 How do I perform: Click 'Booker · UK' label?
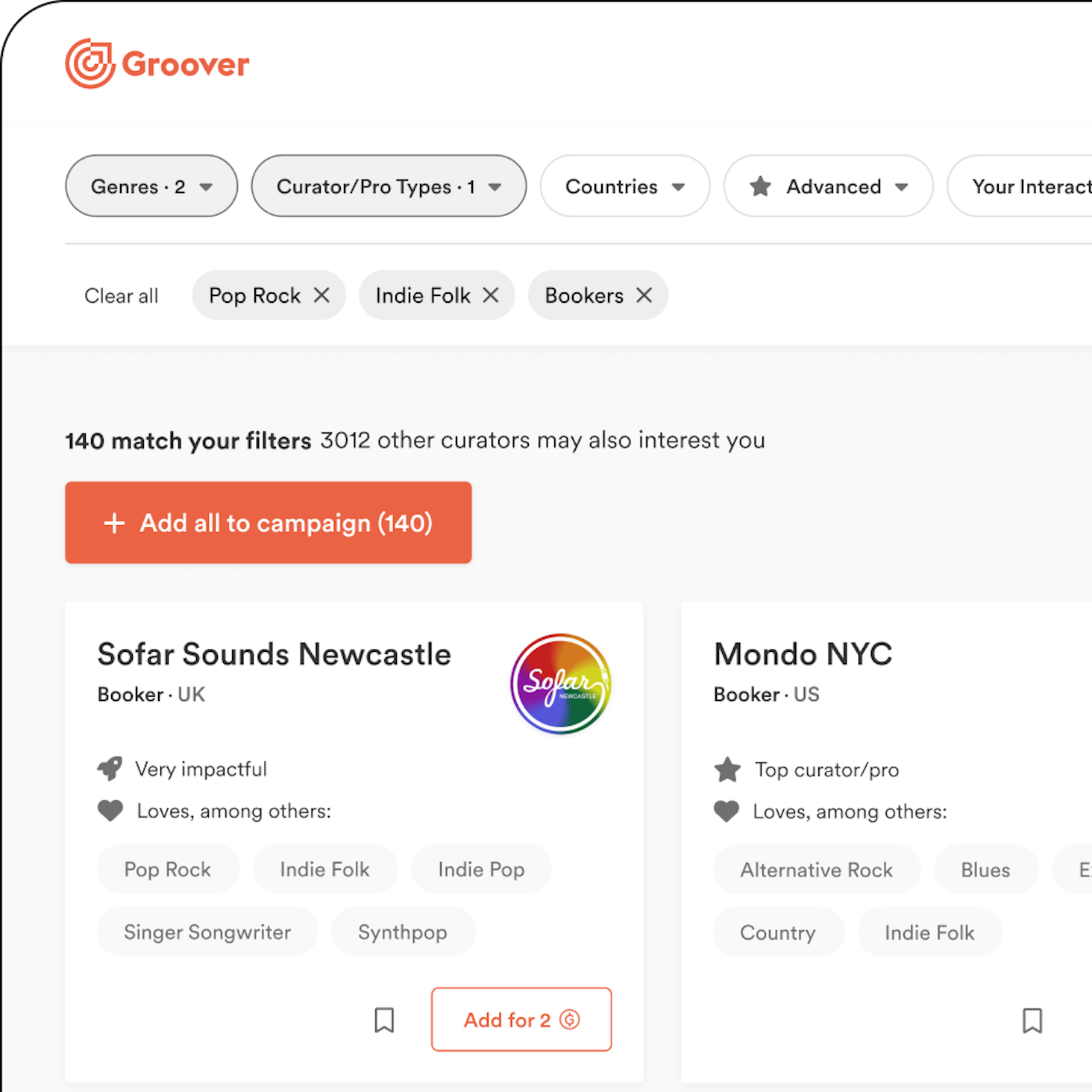(x=151, y=694)
